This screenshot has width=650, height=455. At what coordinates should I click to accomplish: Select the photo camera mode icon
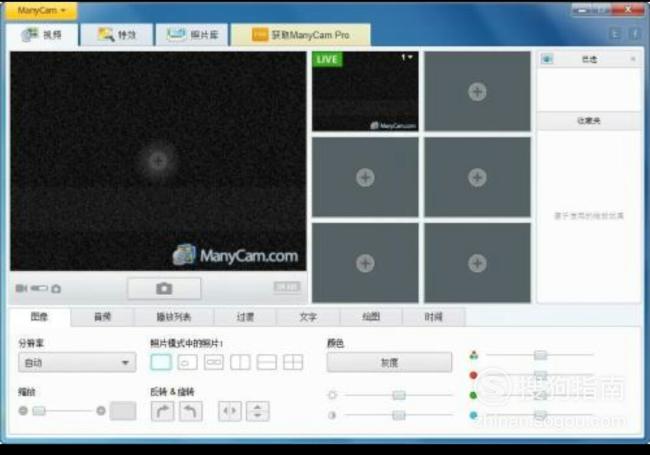56,289
